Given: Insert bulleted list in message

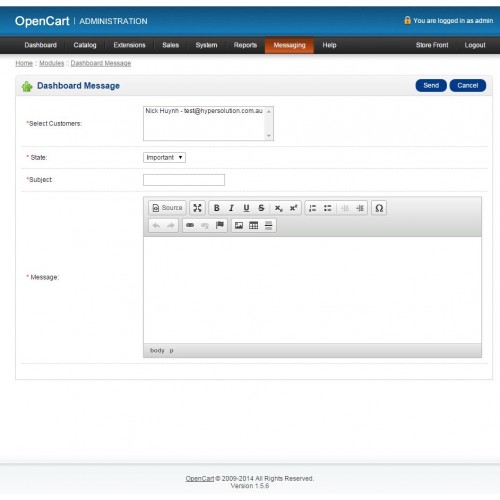Looking at the screenshot, I should click(x=327, y=208).
